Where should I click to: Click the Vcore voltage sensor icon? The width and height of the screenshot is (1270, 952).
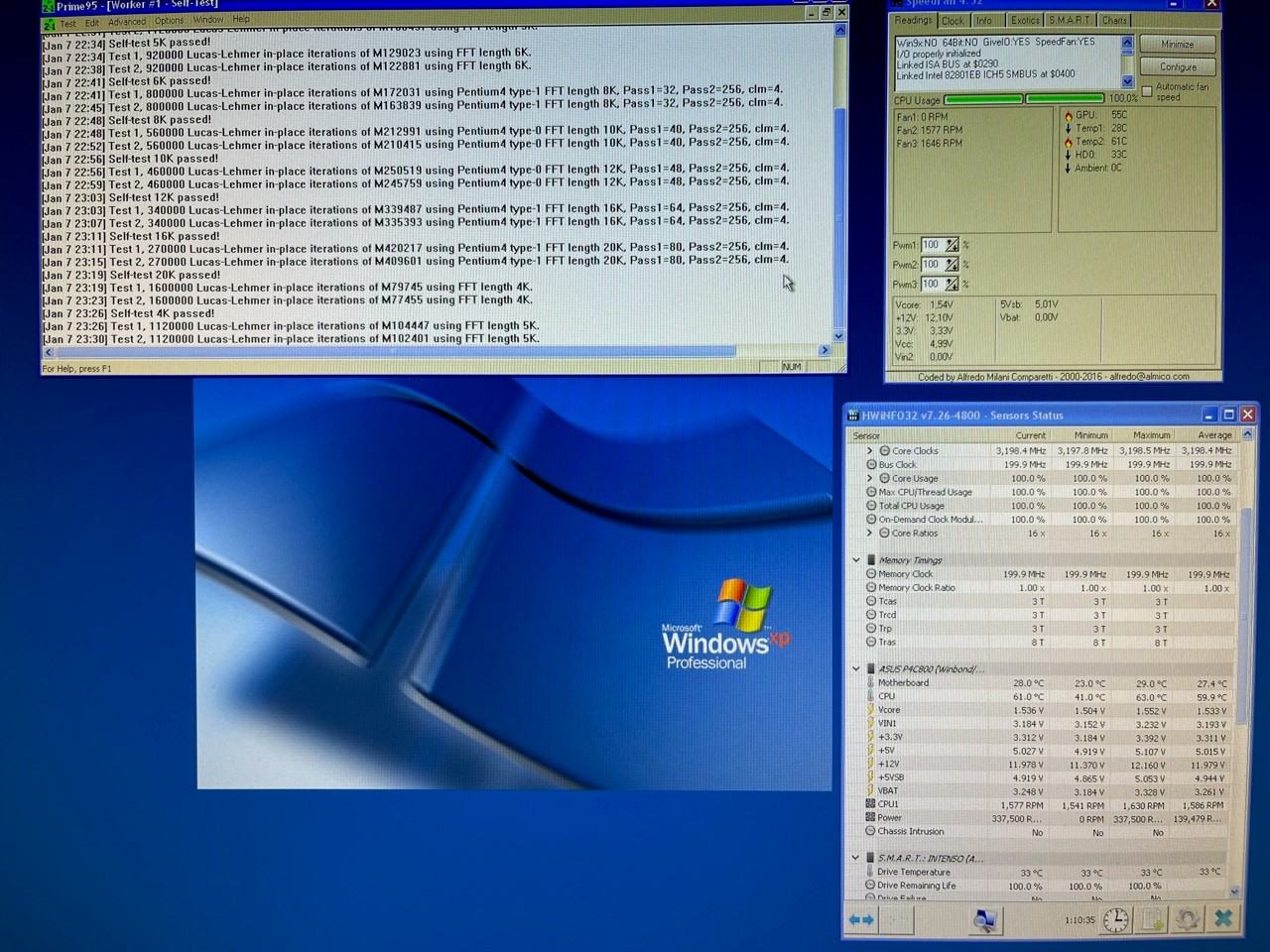[870, 710]
